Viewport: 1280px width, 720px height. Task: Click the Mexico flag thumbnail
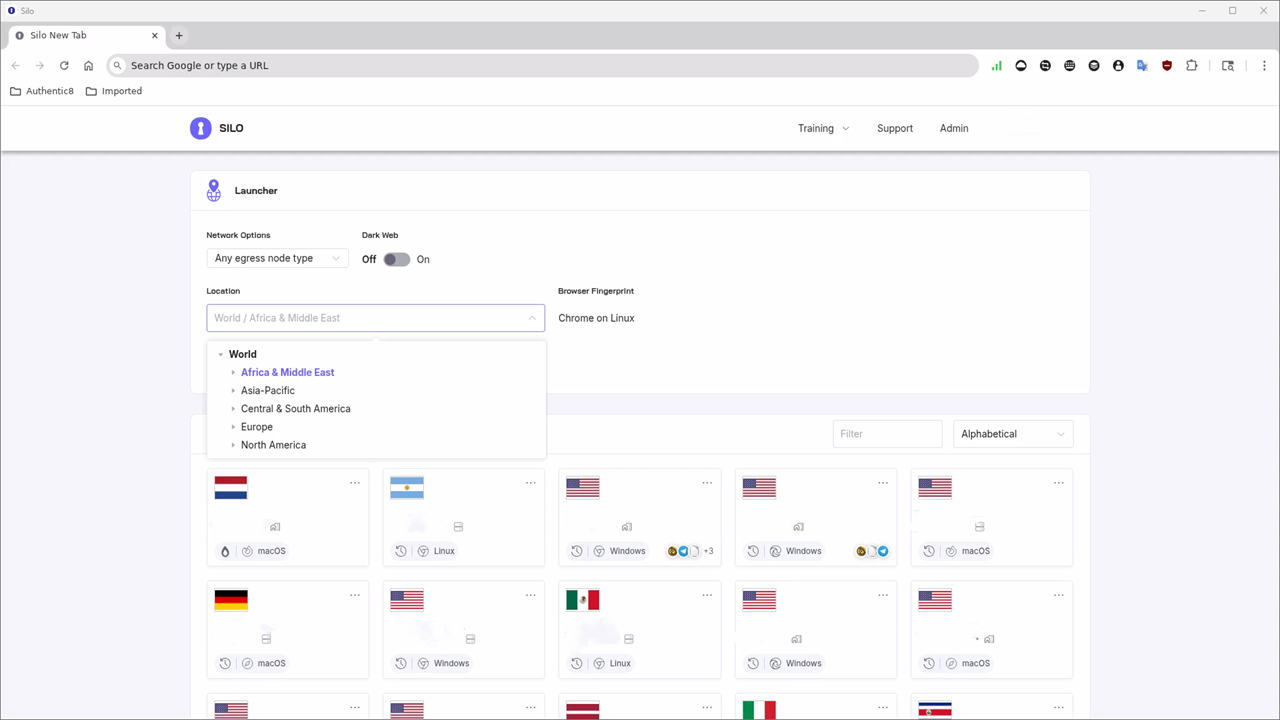click(x=583, y=600)
